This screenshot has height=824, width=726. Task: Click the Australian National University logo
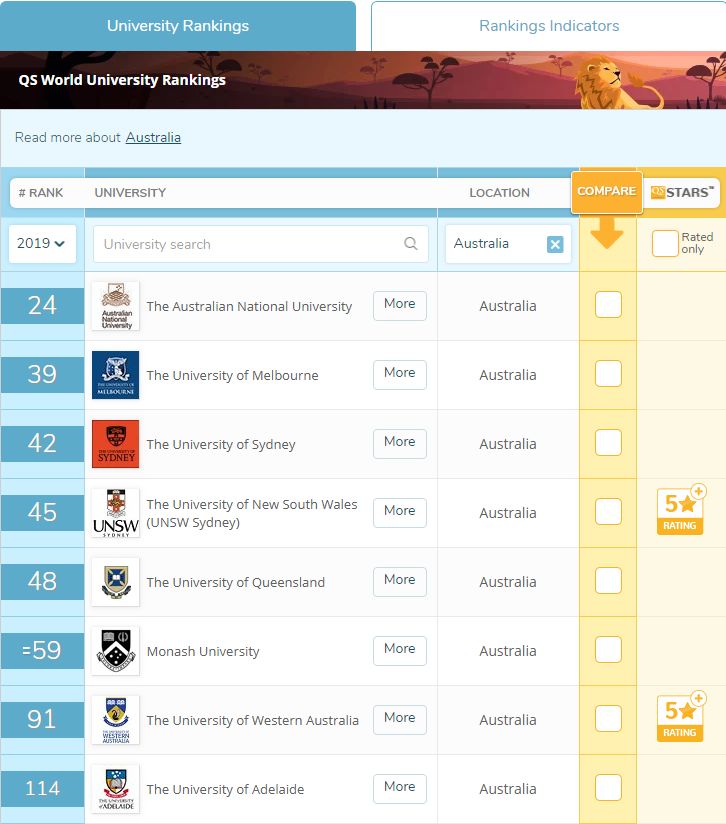[116, 306]
